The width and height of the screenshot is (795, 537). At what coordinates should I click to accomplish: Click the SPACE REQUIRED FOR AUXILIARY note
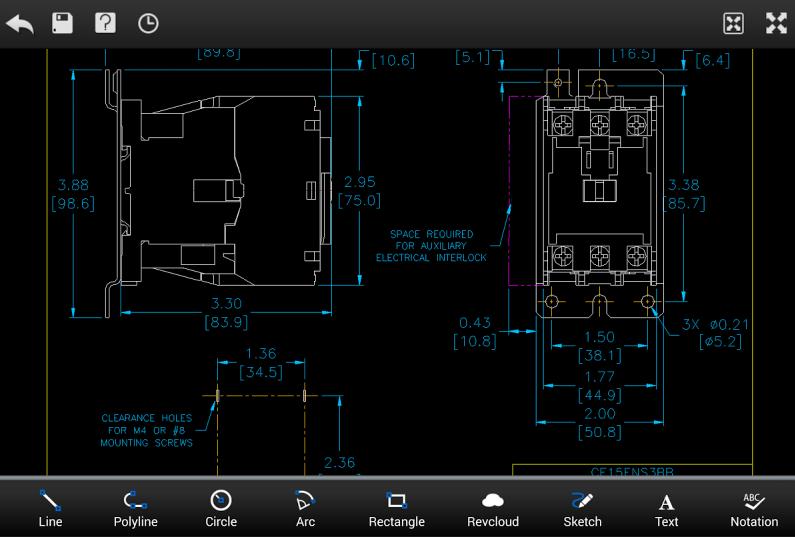pyautogui.click(x=431, y=246)
